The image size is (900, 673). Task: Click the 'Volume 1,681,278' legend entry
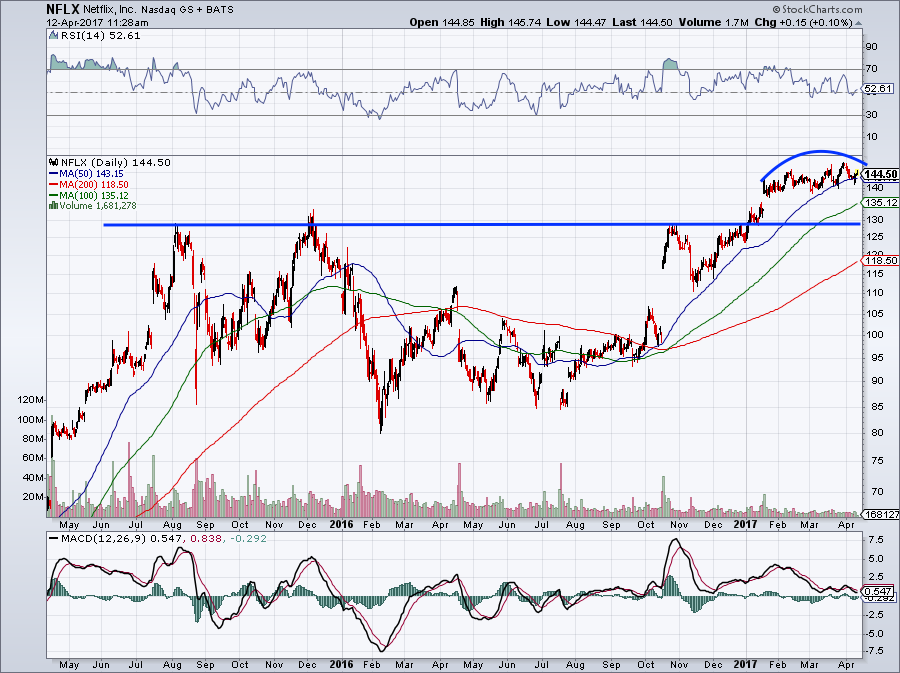(98, 206)
